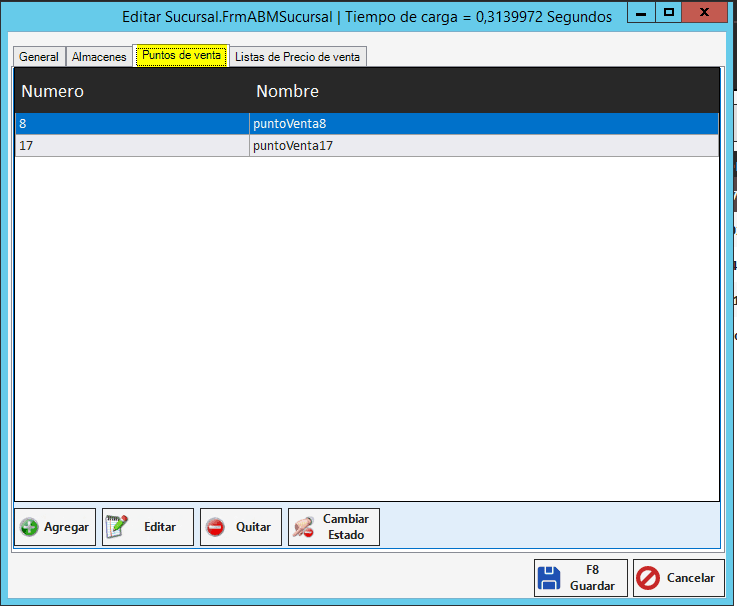Screen dimensions: 737x608
Task: Switch to the General tab
Action: click(x=39, y=57)
